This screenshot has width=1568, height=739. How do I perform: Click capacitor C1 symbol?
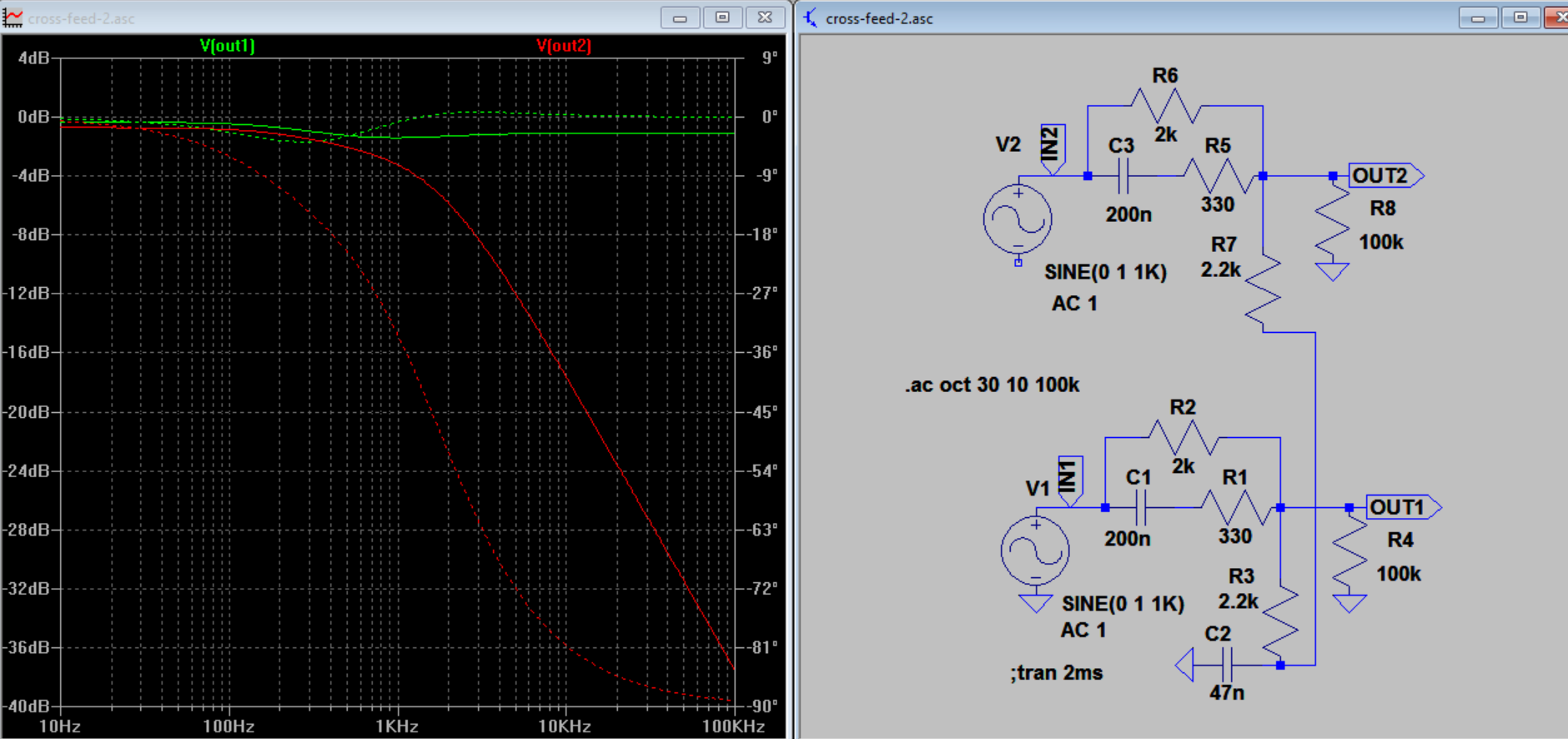click(1141, 507)
